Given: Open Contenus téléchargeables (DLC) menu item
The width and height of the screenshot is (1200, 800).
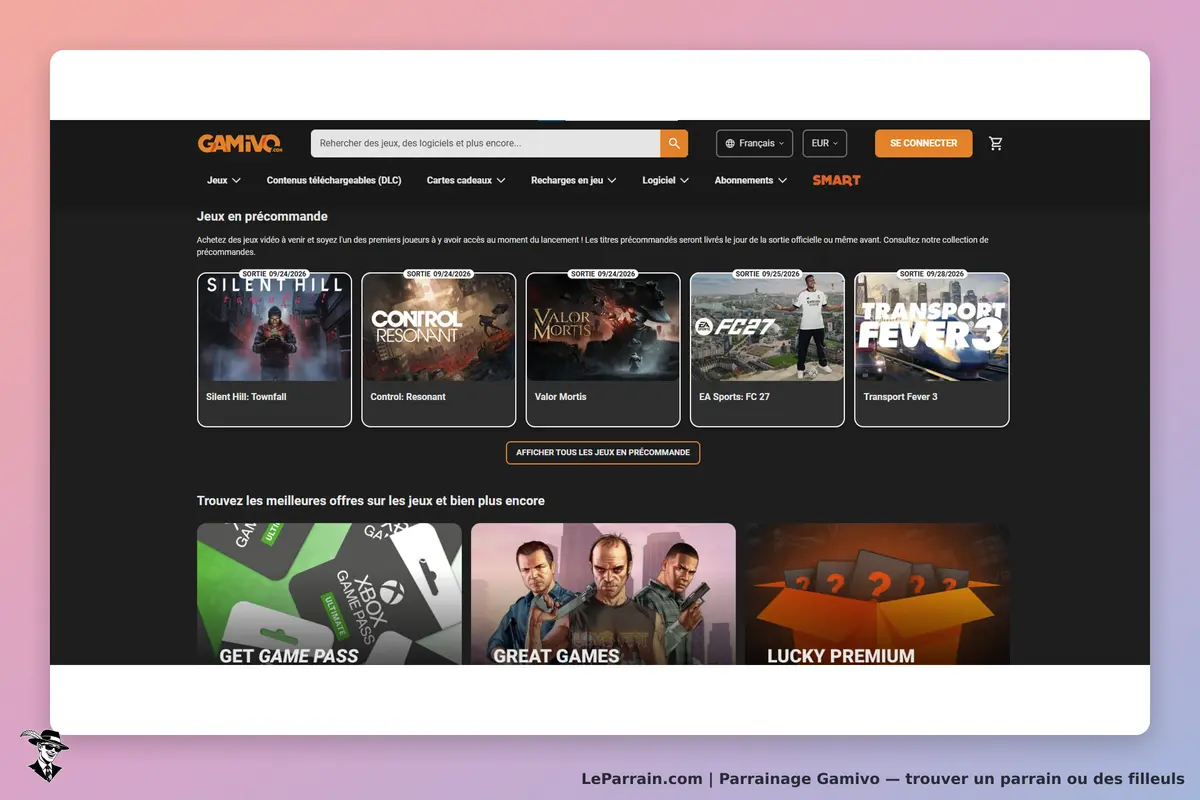Looking at the screenshot, I should (x=334, y=180).
